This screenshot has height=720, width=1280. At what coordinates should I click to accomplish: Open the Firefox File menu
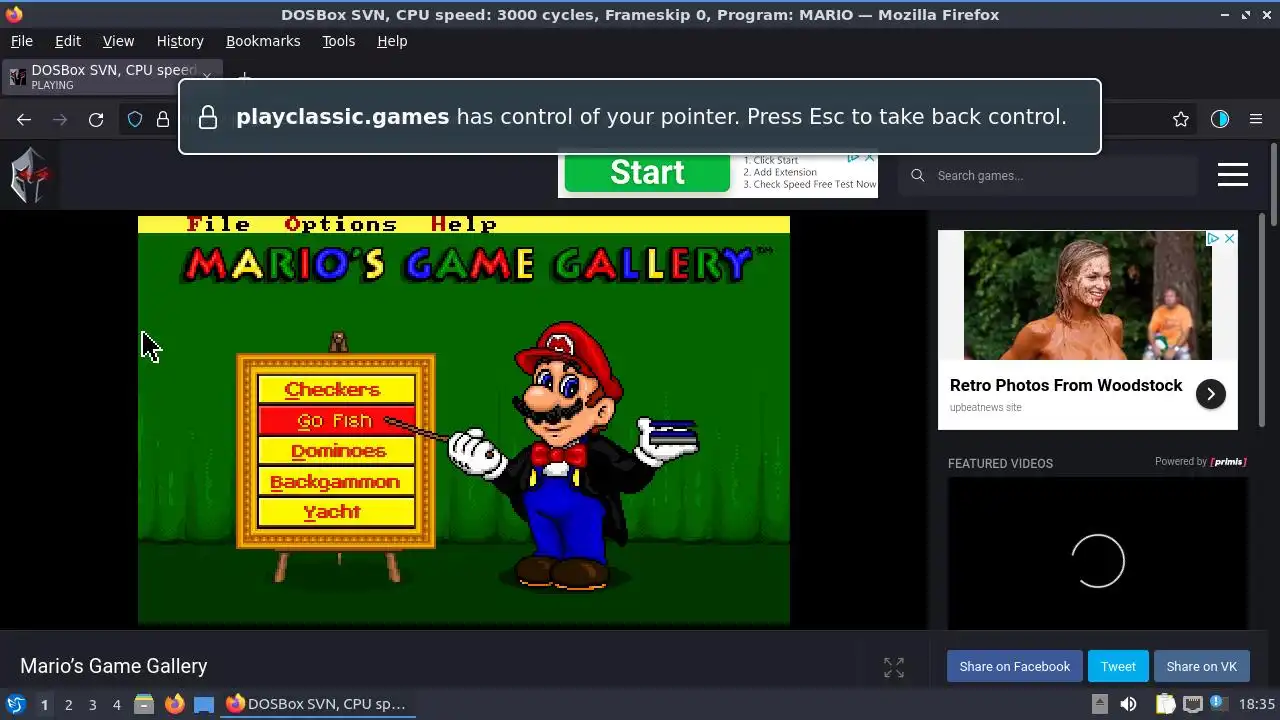(x=21, y=41)
